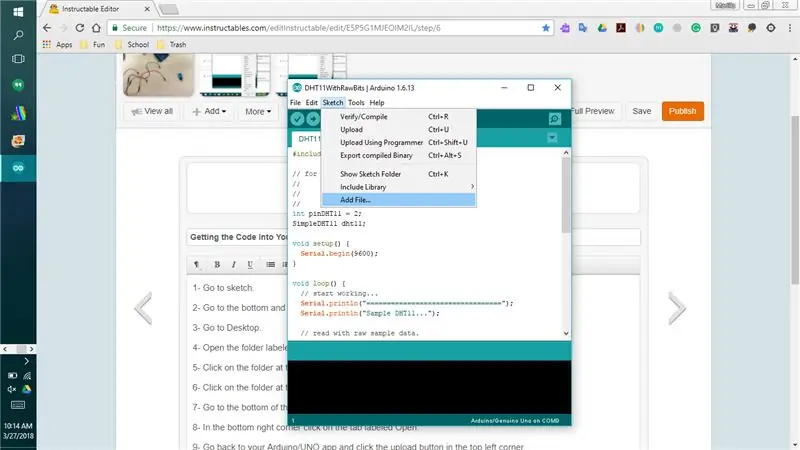Select Upload Using Programmer
Image resolution: width=800 pixels, height=450 pixels.
click(399, 142)
